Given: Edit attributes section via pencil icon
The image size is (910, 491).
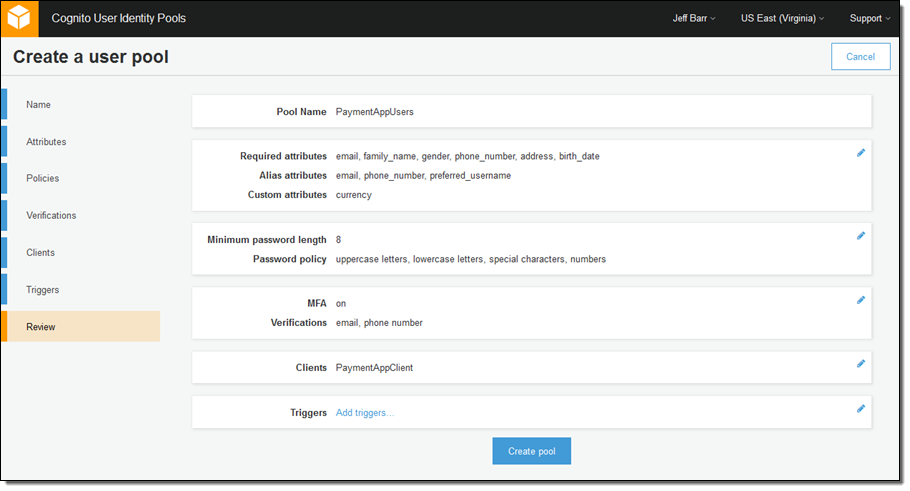Looking at the screenshot, I should coord(860,153).
